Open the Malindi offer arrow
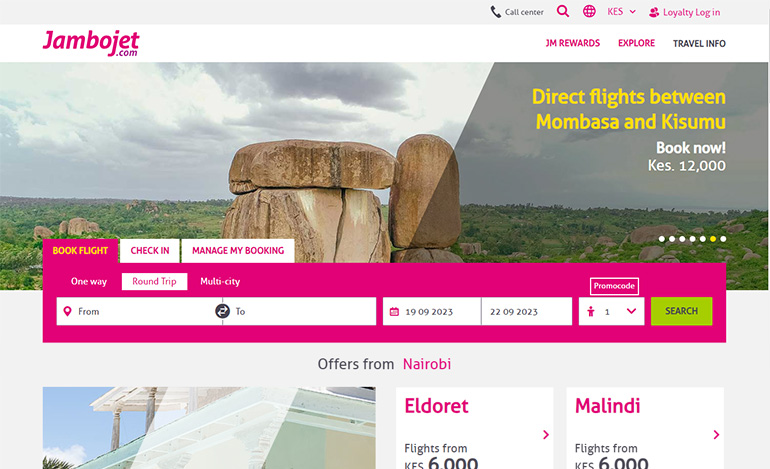 [x=716, y=435]
